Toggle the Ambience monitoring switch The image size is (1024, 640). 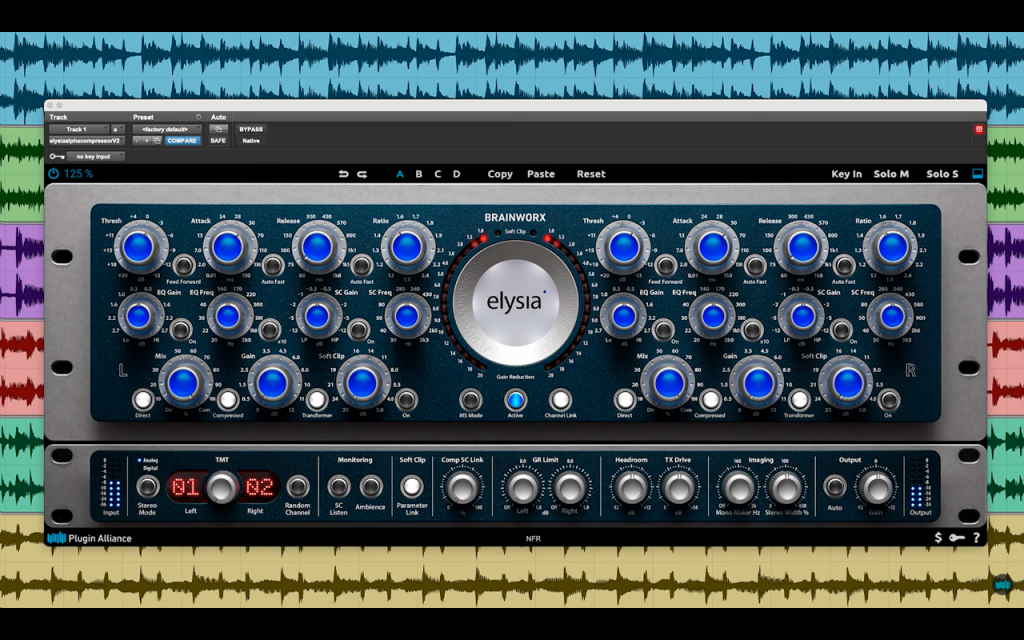371,487
